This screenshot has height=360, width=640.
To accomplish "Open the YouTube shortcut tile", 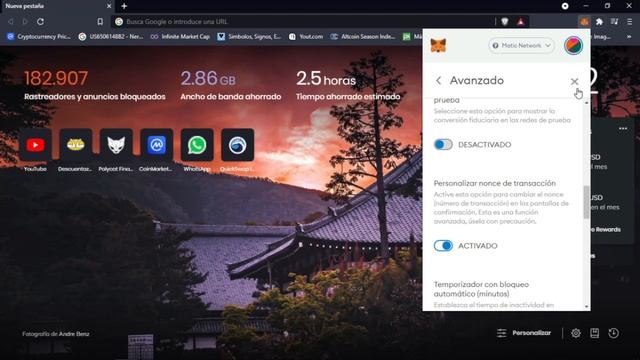I will pos(35,145).
